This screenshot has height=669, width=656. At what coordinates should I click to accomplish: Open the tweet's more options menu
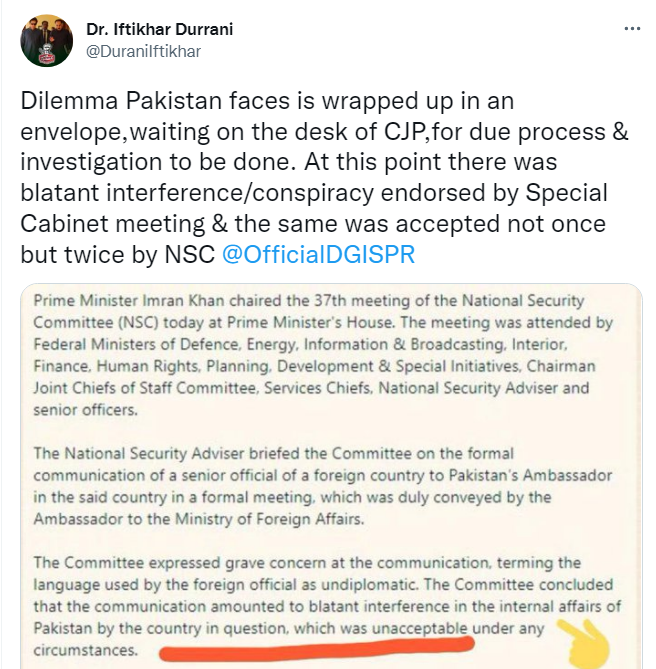pyautogui.click(x=631, y=29)
